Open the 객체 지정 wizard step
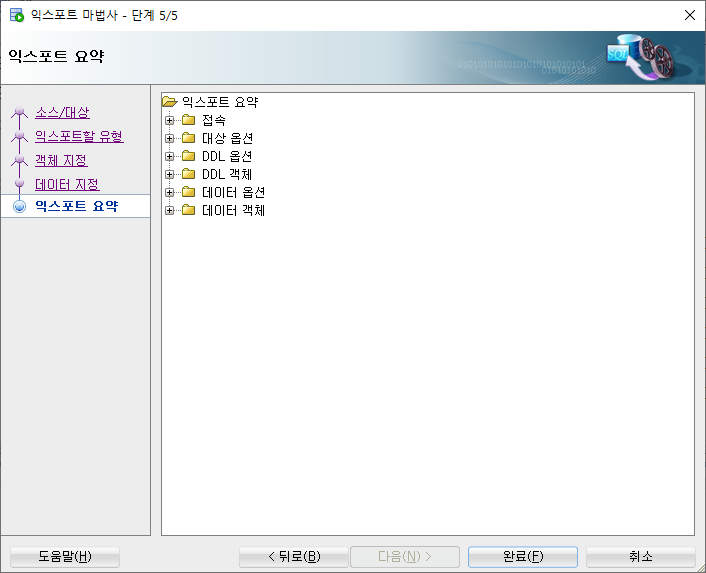Viewport: 706px width, 573px height. (61, 161)
